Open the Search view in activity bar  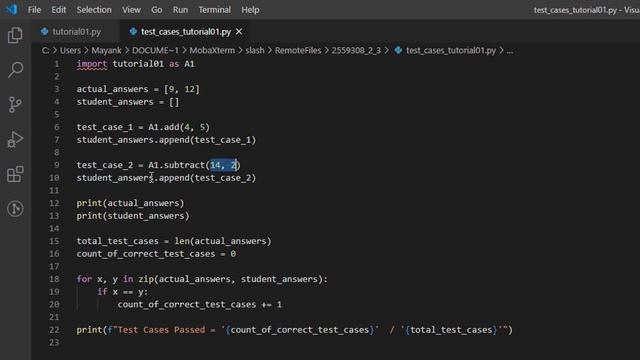pyautogui.click(x=15, y=70)
